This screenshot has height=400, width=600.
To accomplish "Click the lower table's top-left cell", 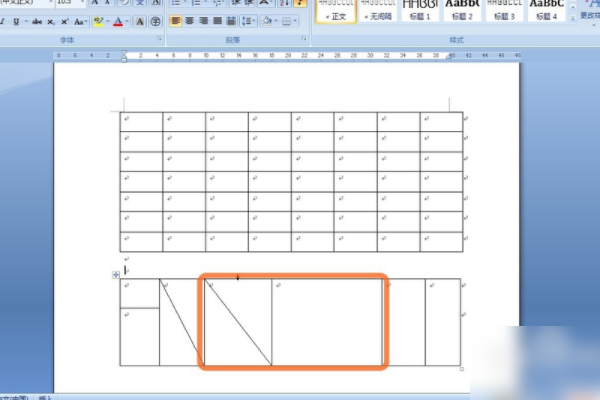I will 140,293.
